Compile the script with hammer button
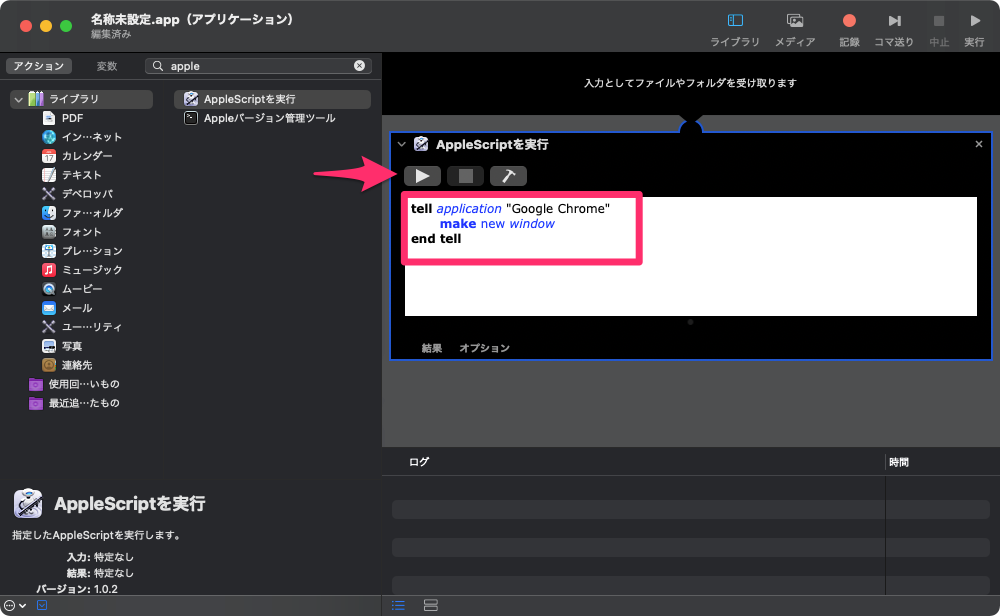 pos(508,176)
